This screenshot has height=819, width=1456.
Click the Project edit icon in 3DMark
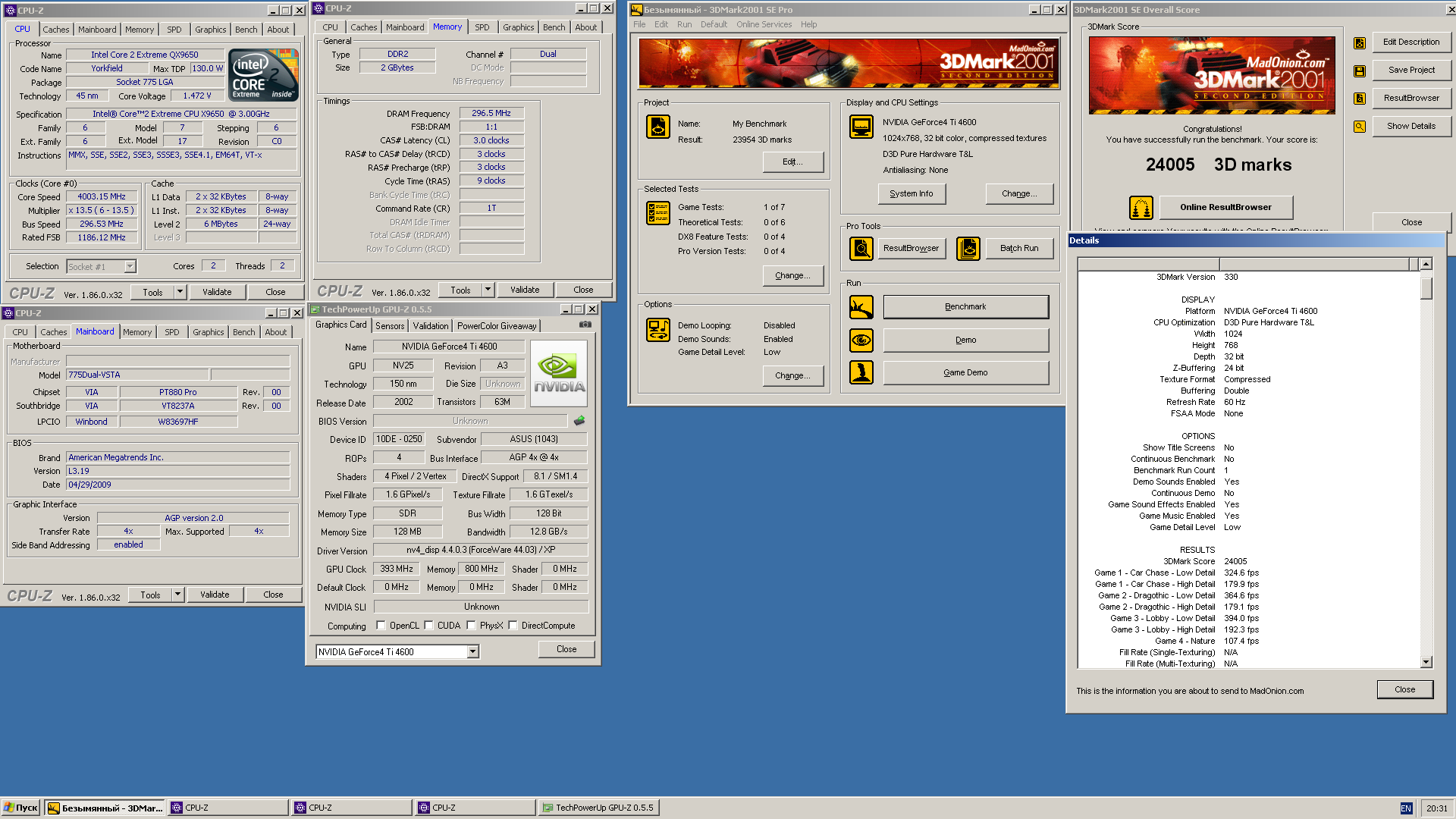click(657, 127)
